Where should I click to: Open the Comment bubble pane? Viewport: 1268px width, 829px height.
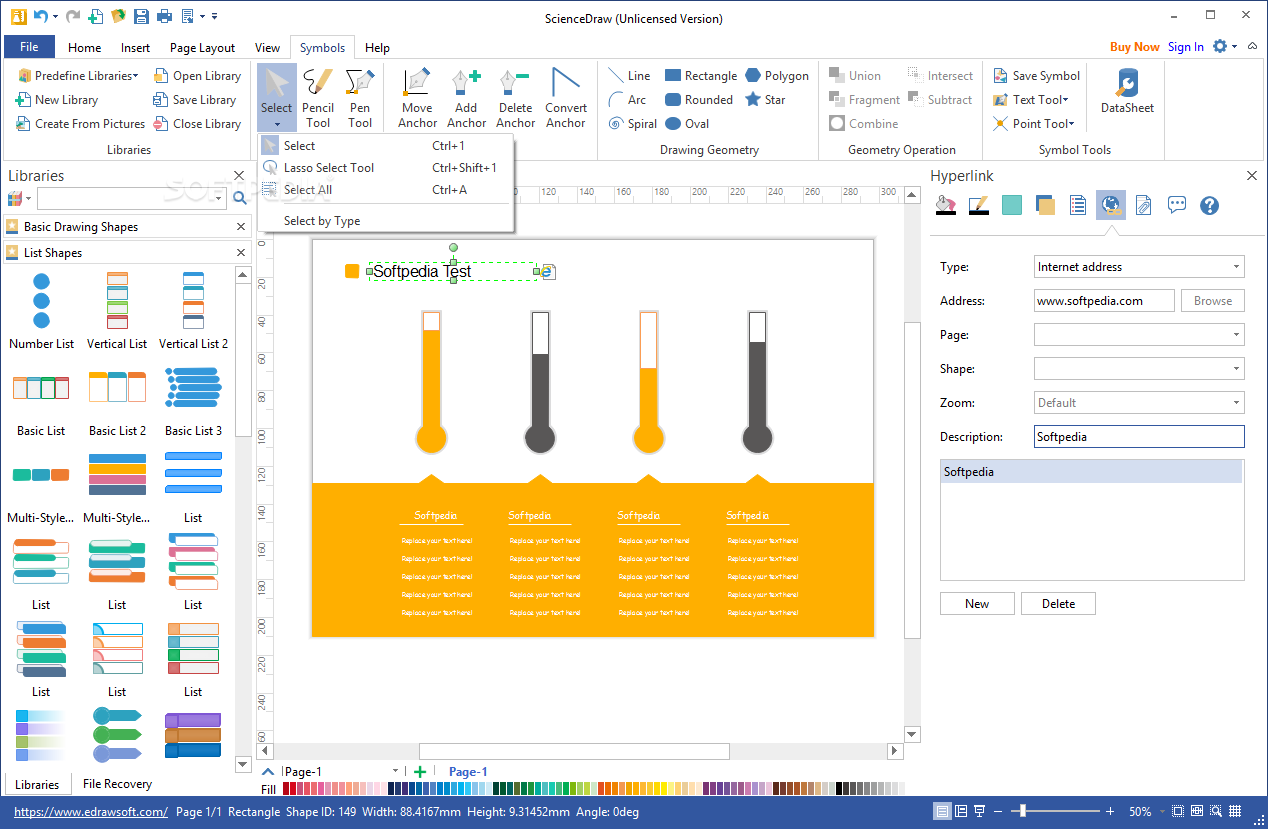point(1177,205)
